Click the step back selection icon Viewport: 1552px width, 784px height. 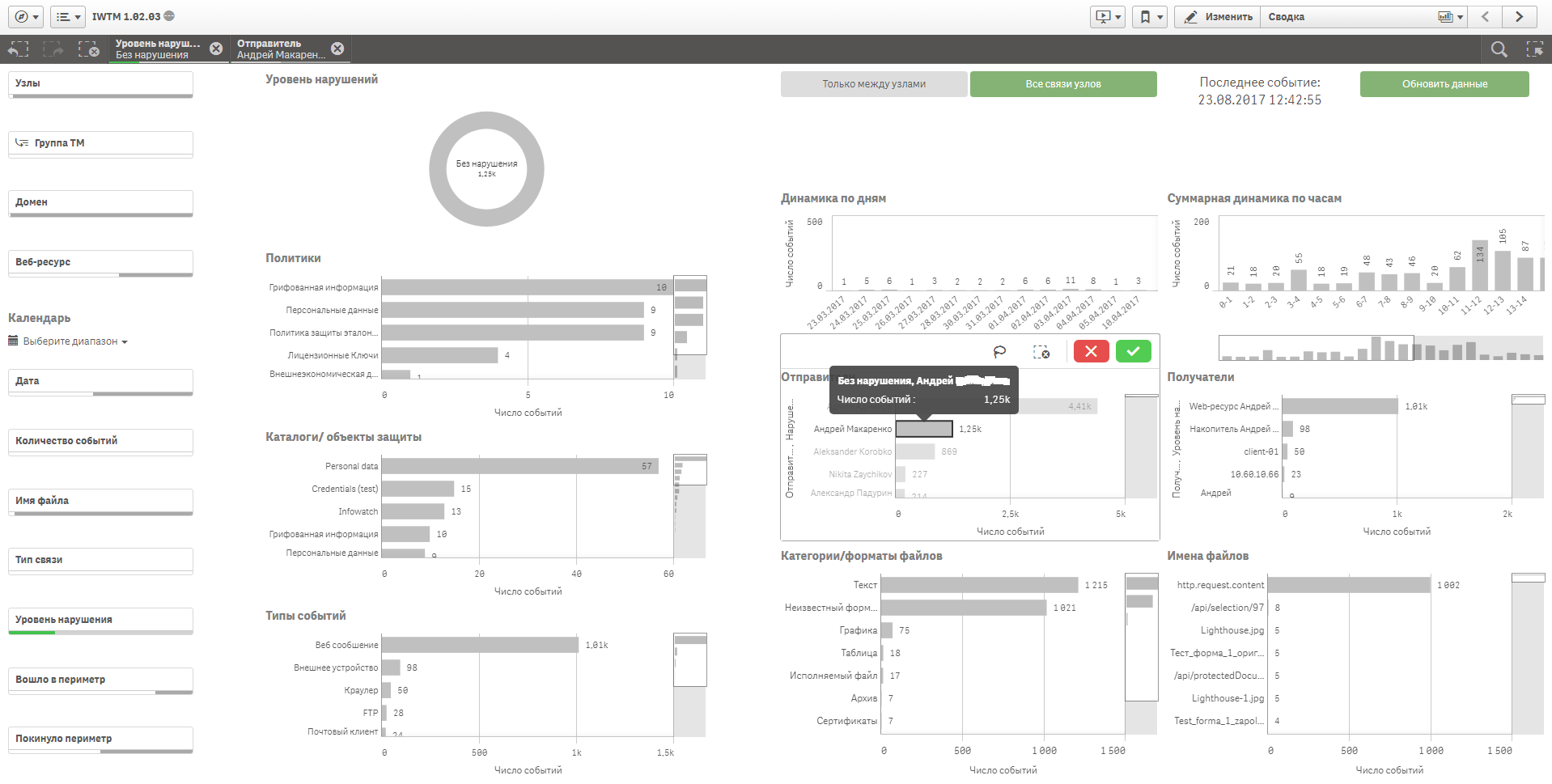coord(18,49)
